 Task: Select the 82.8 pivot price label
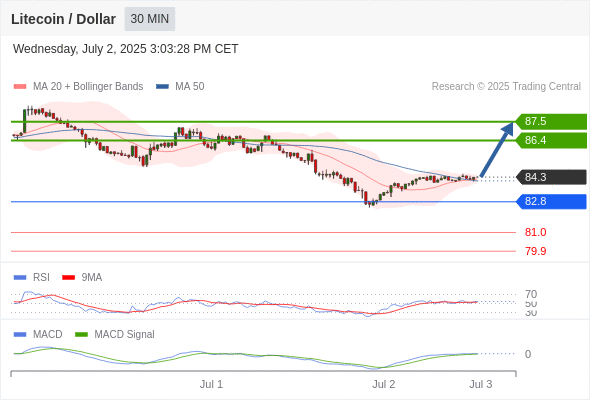tap(551, 202)
